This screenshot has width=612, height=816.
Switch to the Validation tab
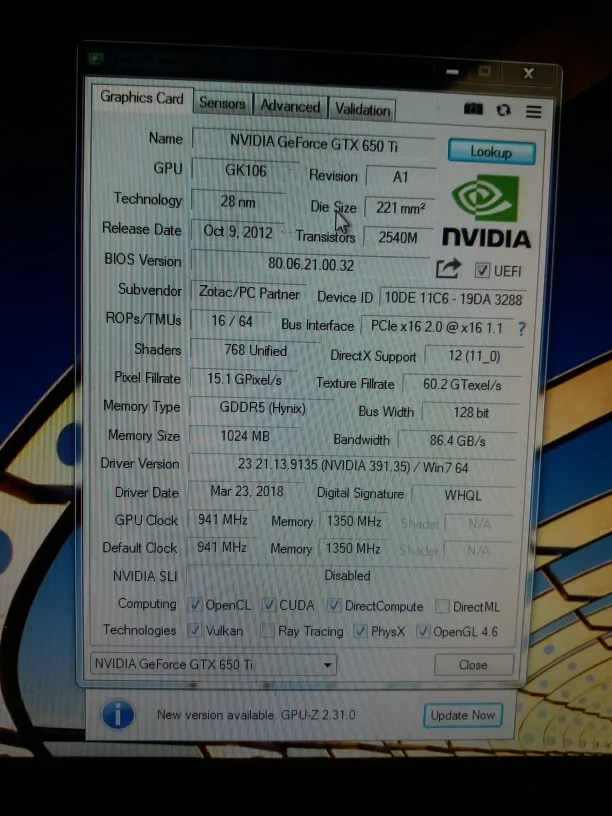click(x=362, y=109)
